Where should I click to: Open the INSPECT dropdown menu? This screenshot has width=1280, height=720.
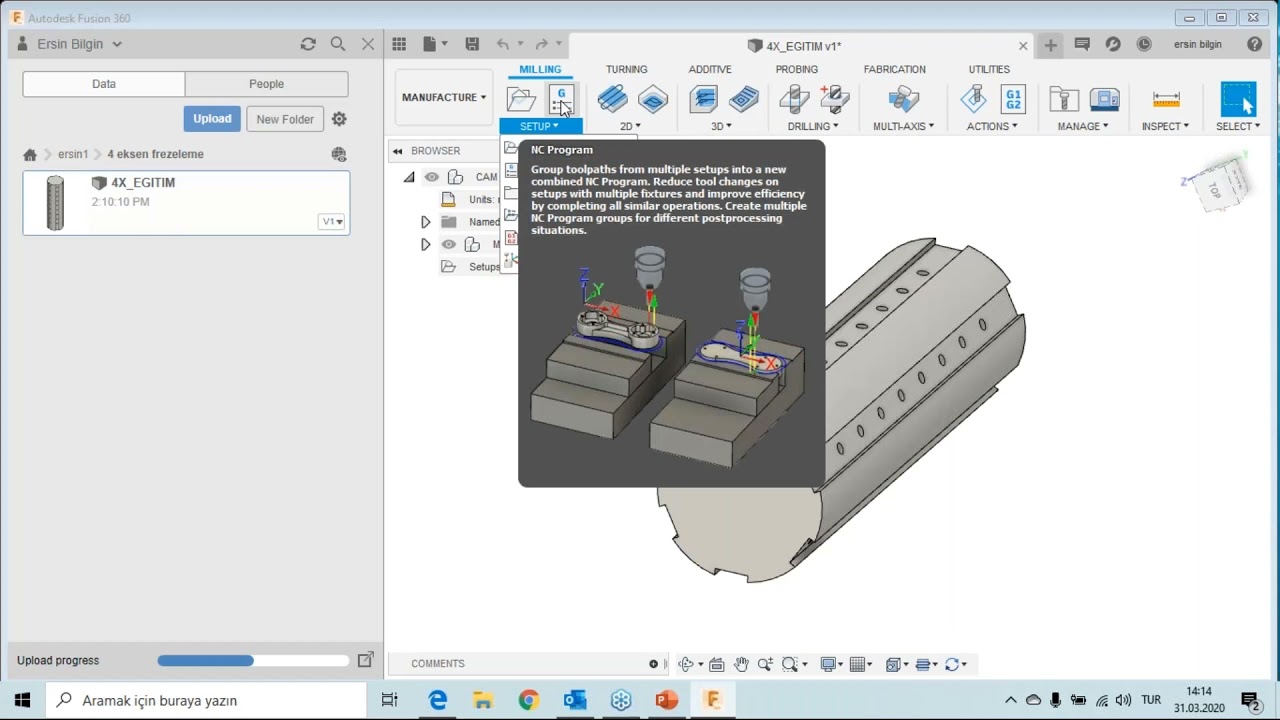1166,126
